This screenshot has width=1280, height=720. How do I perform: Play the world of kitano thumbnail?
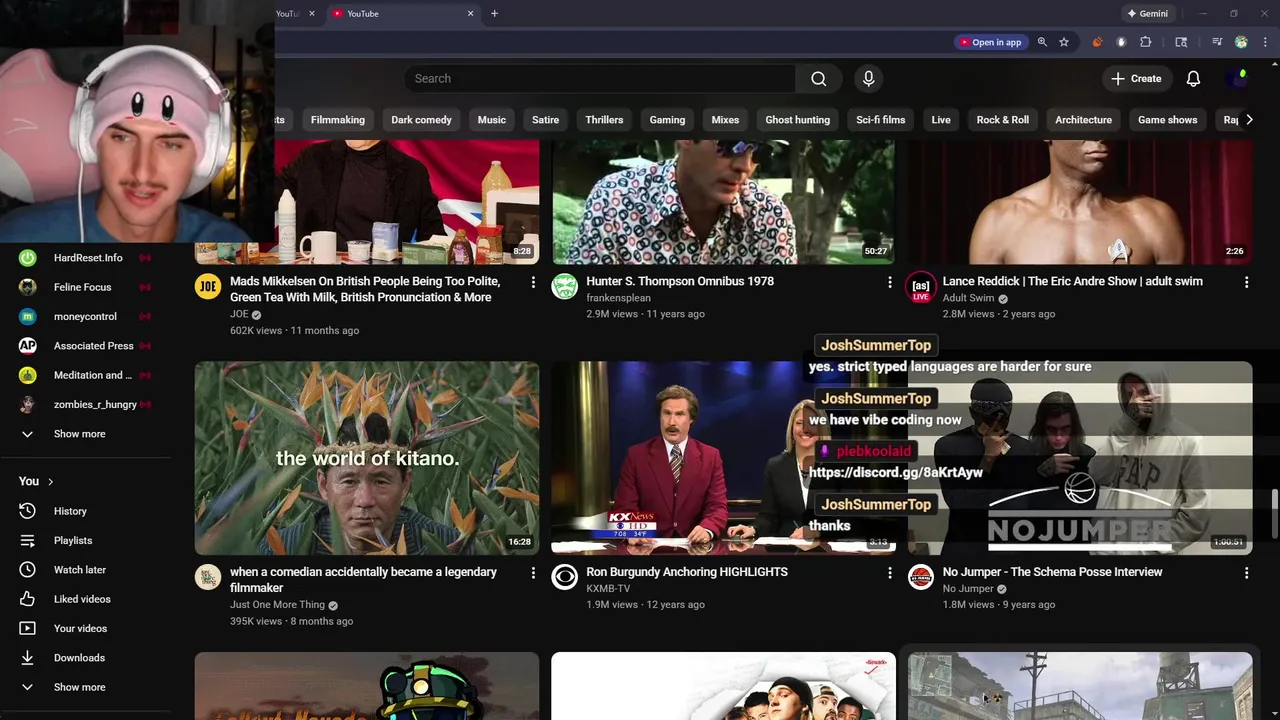click(367, 458)
